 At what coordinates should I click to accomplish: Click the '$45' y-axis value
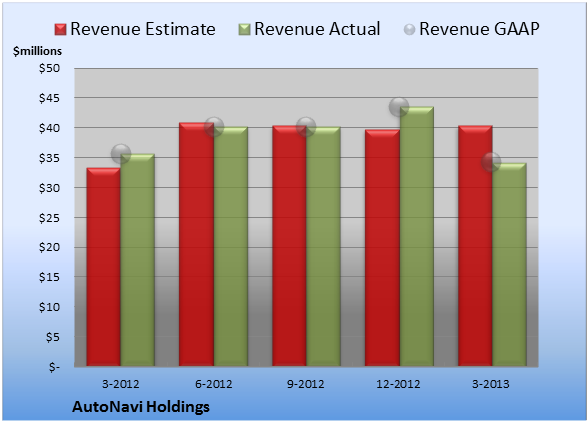point(49,98)
